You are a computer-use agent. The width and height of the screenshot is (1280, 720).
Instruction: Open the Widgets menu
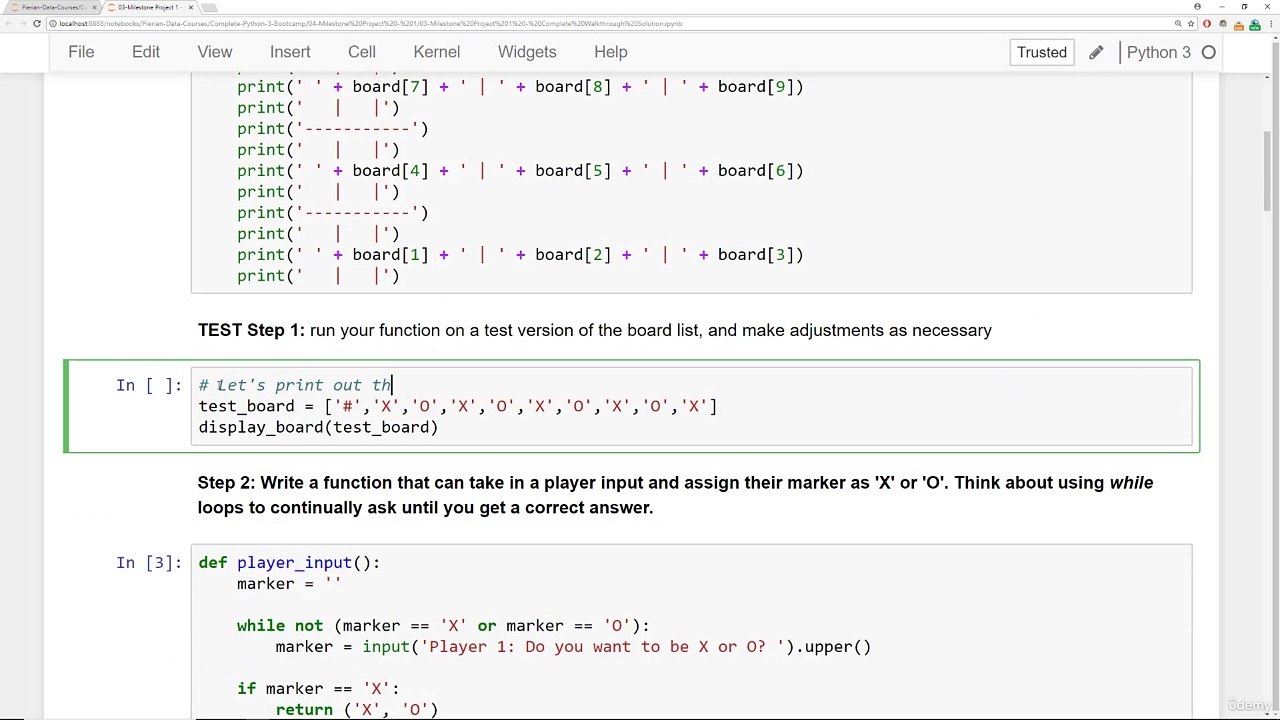(x=527, y=52)
